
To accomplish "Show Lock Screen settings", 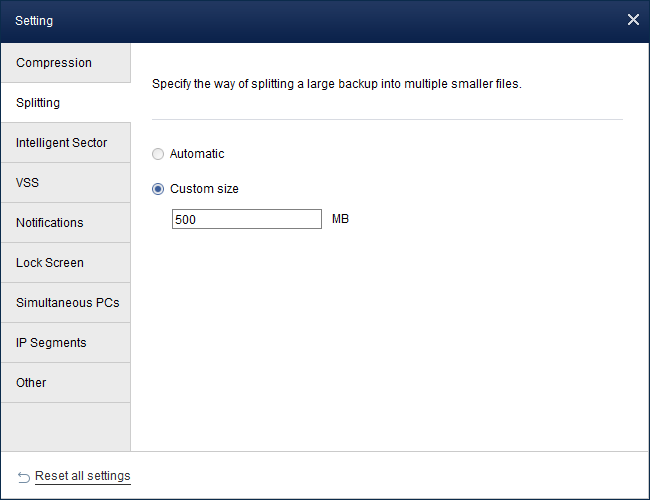I will [x=65, y=263].
